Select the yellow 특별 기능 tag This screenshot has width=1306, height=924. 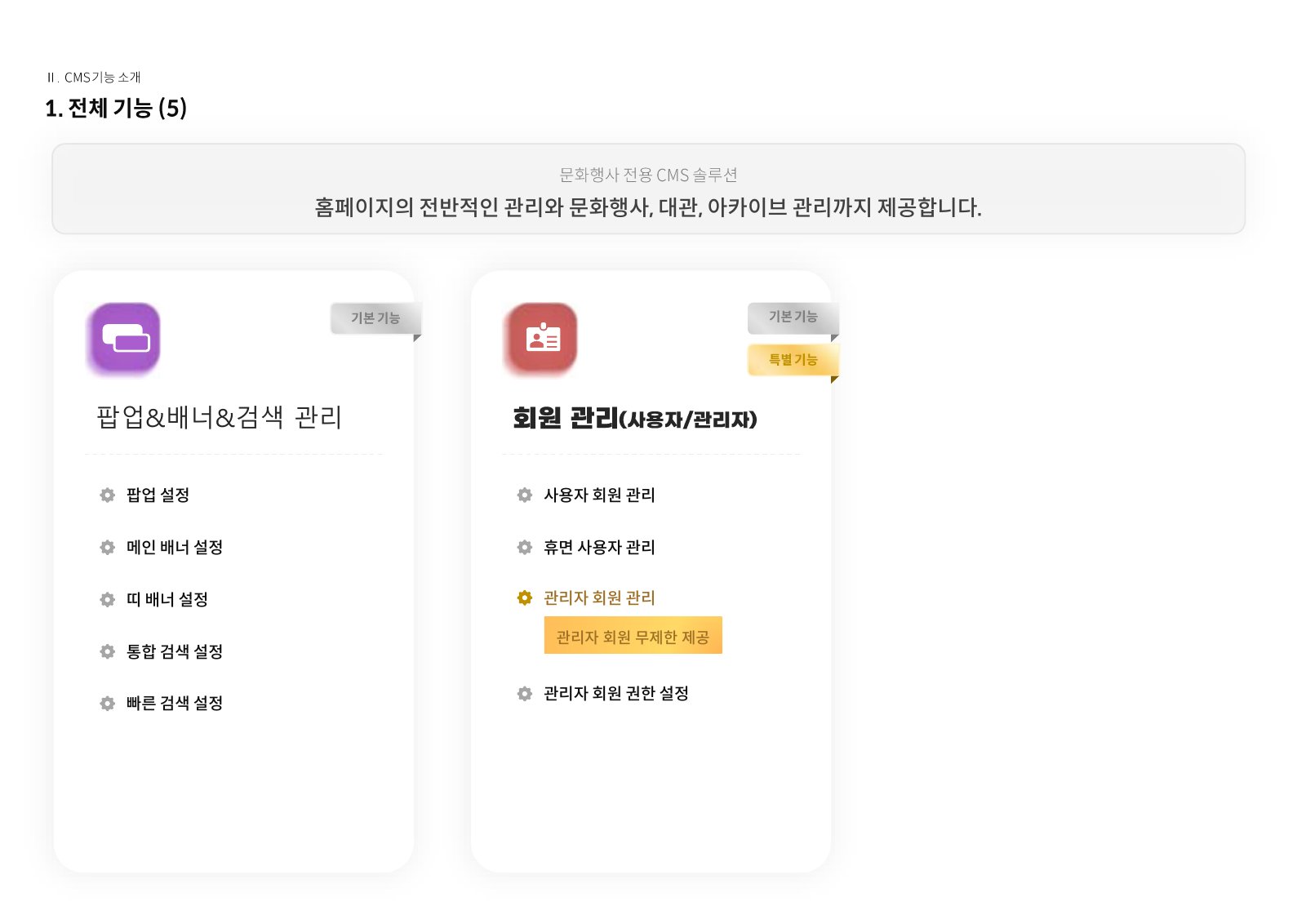(x=793, y=359)
